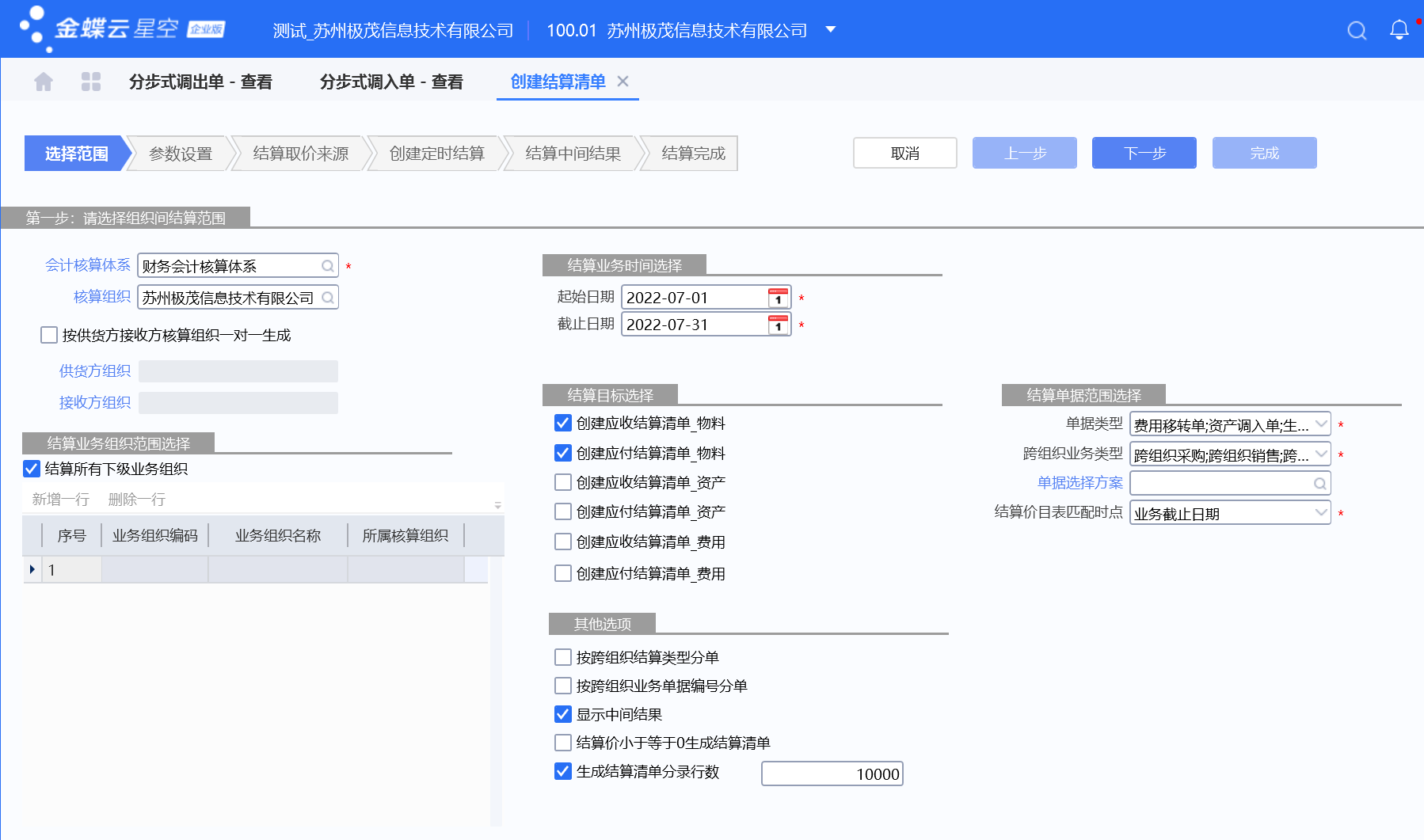Click the 下一步 button
Viewport: 1424px width, 840px height.
[1144, 153]
